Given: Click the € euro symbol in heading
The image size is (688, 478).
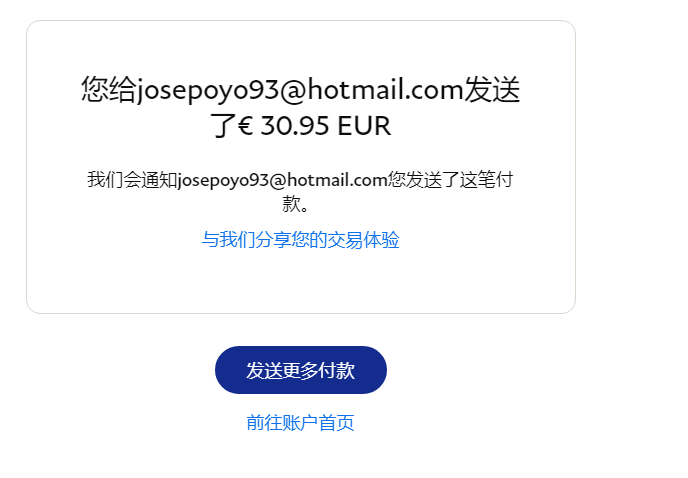Looking at the screenshot, I should 246,126.
